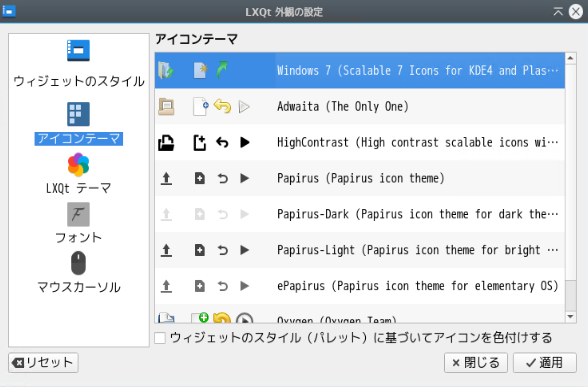This screenshot has height=387, width=588.
Task: Open the ウィジェットのスタイル icon in sidebar
Action: tap(78, 50)
